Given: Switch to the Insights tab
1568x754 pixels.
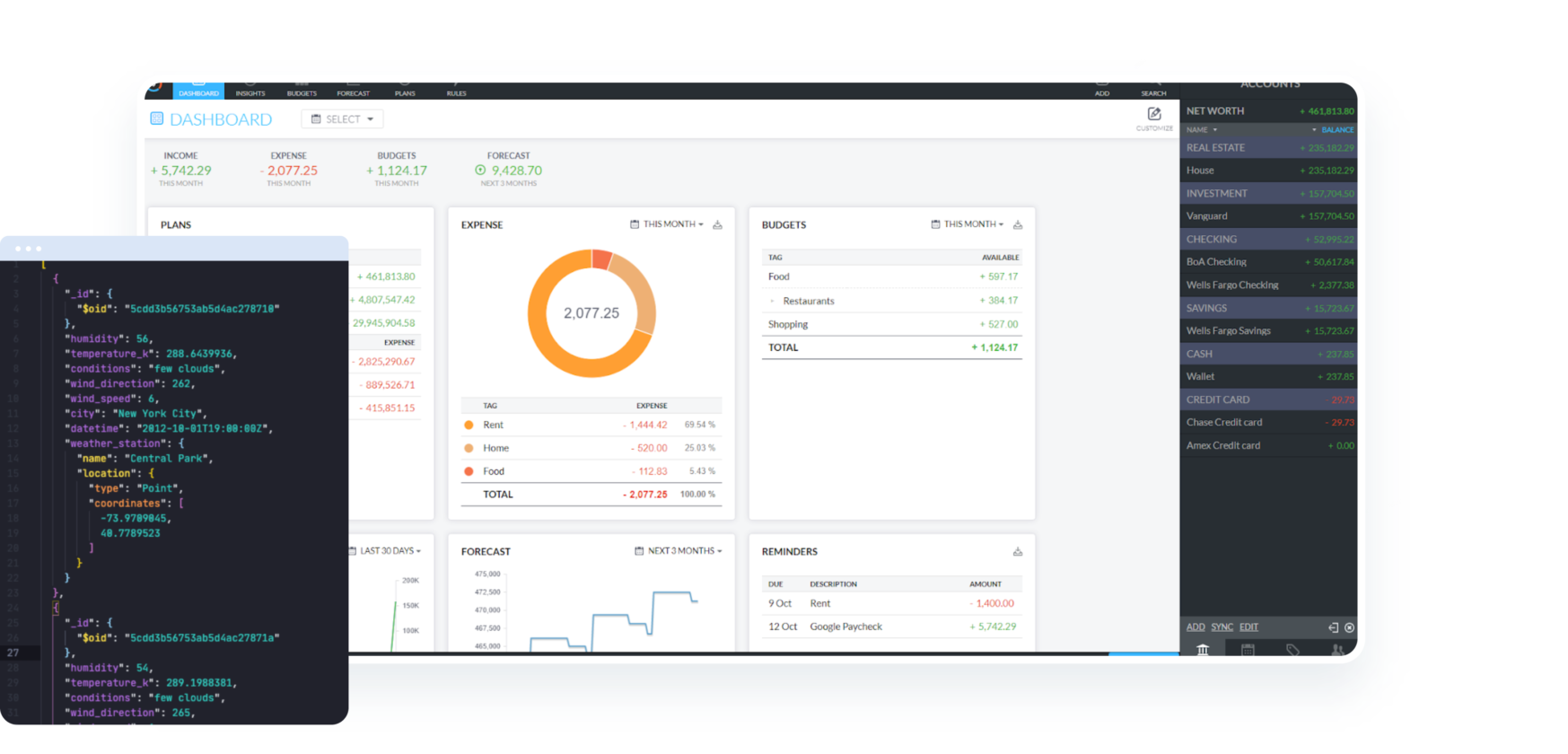Looking at the screenshot, I should click(250, 90).
